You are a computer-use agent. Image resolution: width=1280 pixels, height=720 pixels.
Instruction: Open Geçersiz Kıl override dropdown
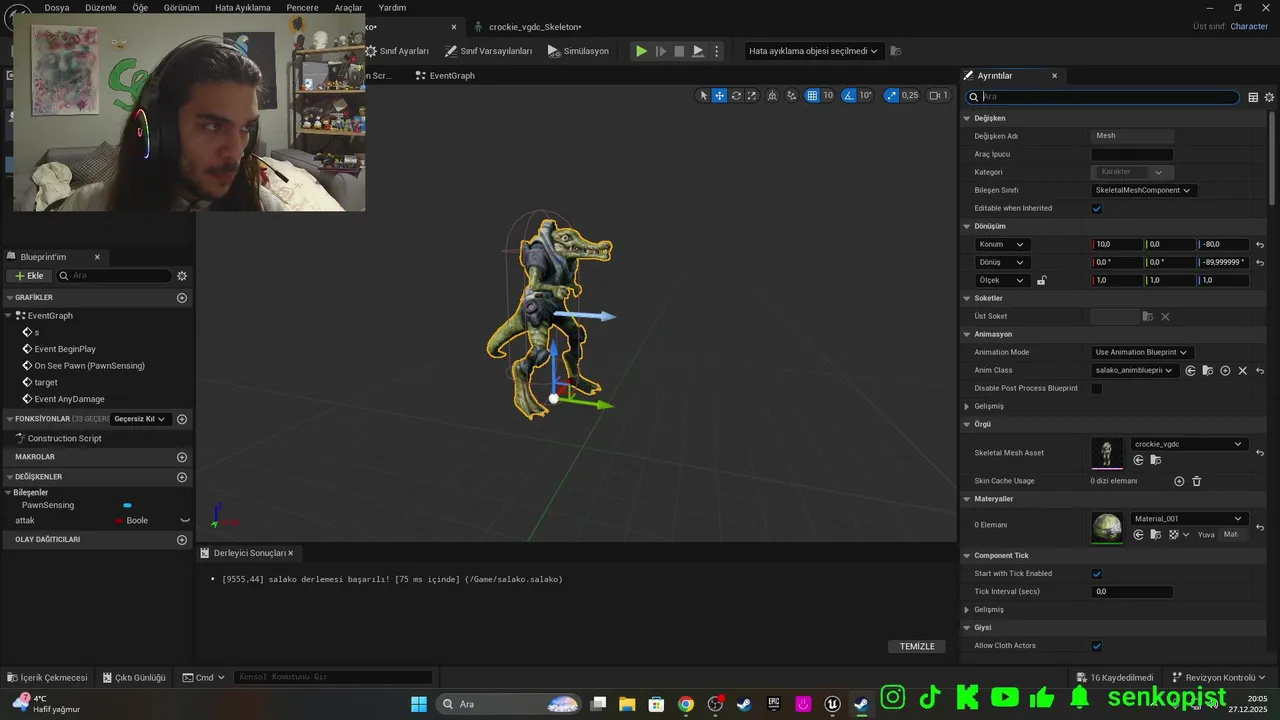click(x=140, y=419)
